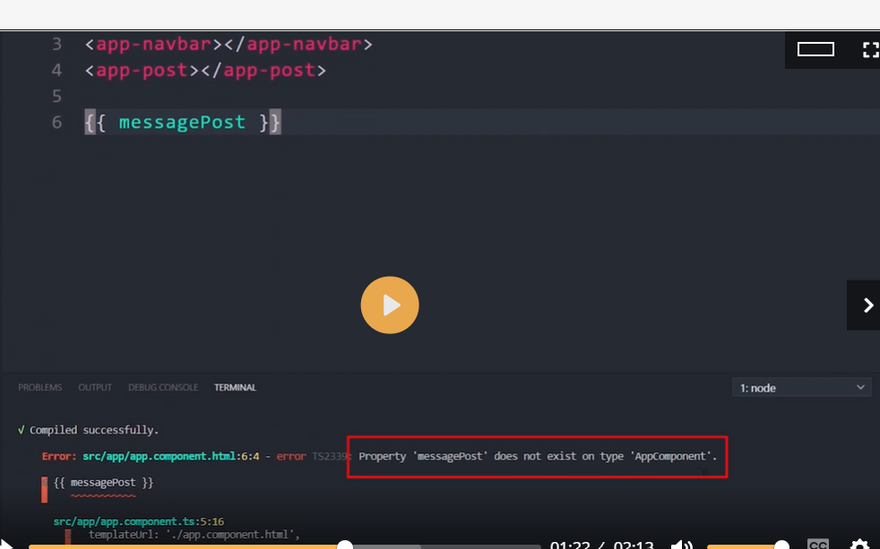
Task: Open the src/app/app.component.html:6:4 error link
Action: [x=173, y=456]
